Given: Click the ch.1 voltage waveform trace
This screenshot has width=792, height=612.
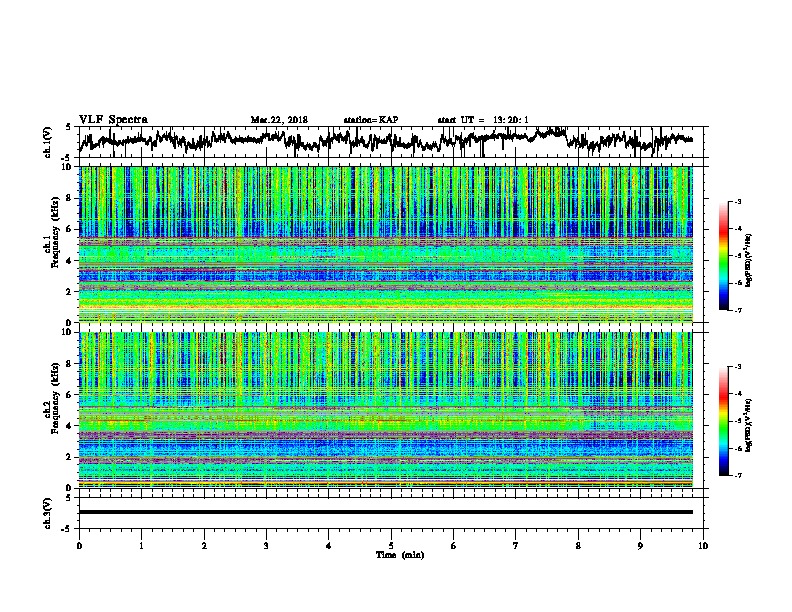Looking at the screenshot, I should point(386,141).
